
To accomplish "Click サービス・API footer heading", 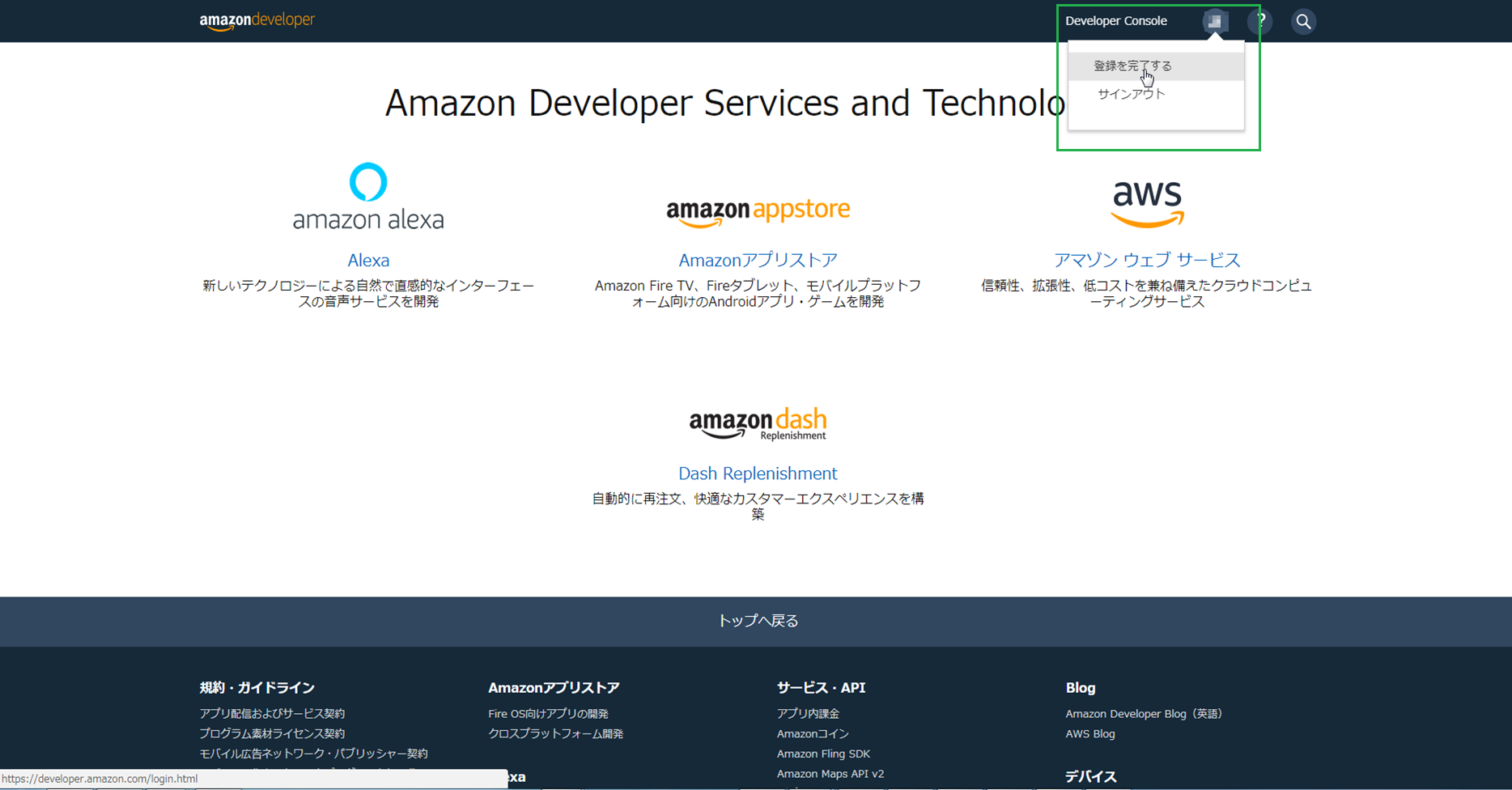I will point(821,688).
